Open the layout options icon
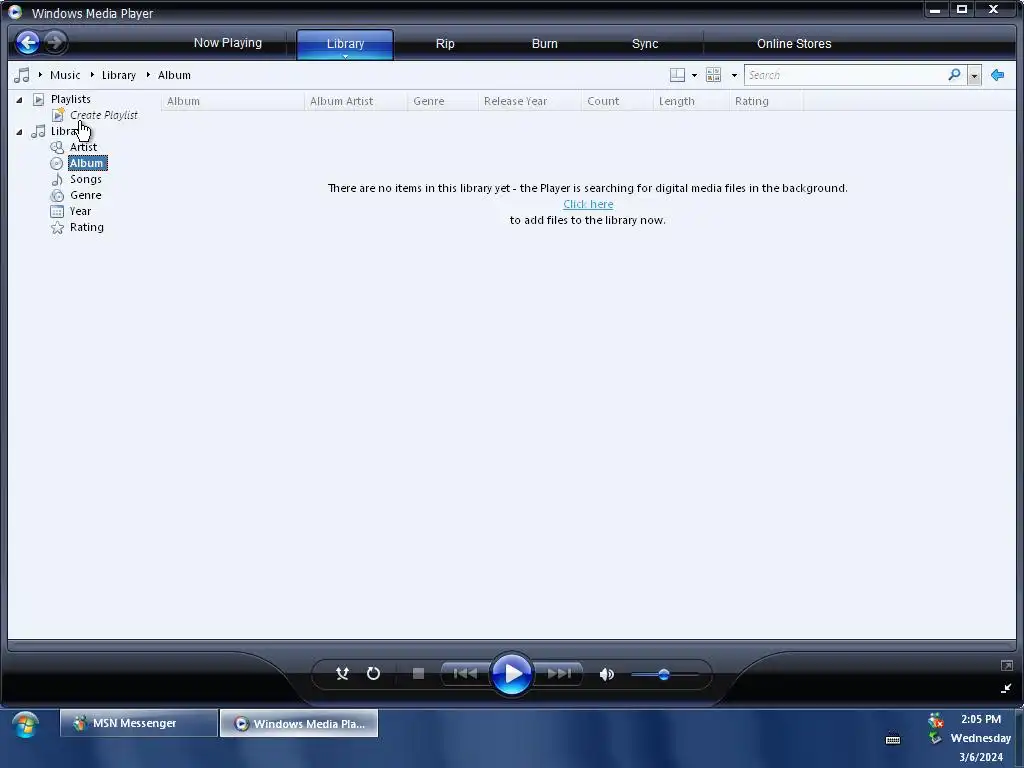The width and height of the screenshot is (1024, 768). click(677, 75)
